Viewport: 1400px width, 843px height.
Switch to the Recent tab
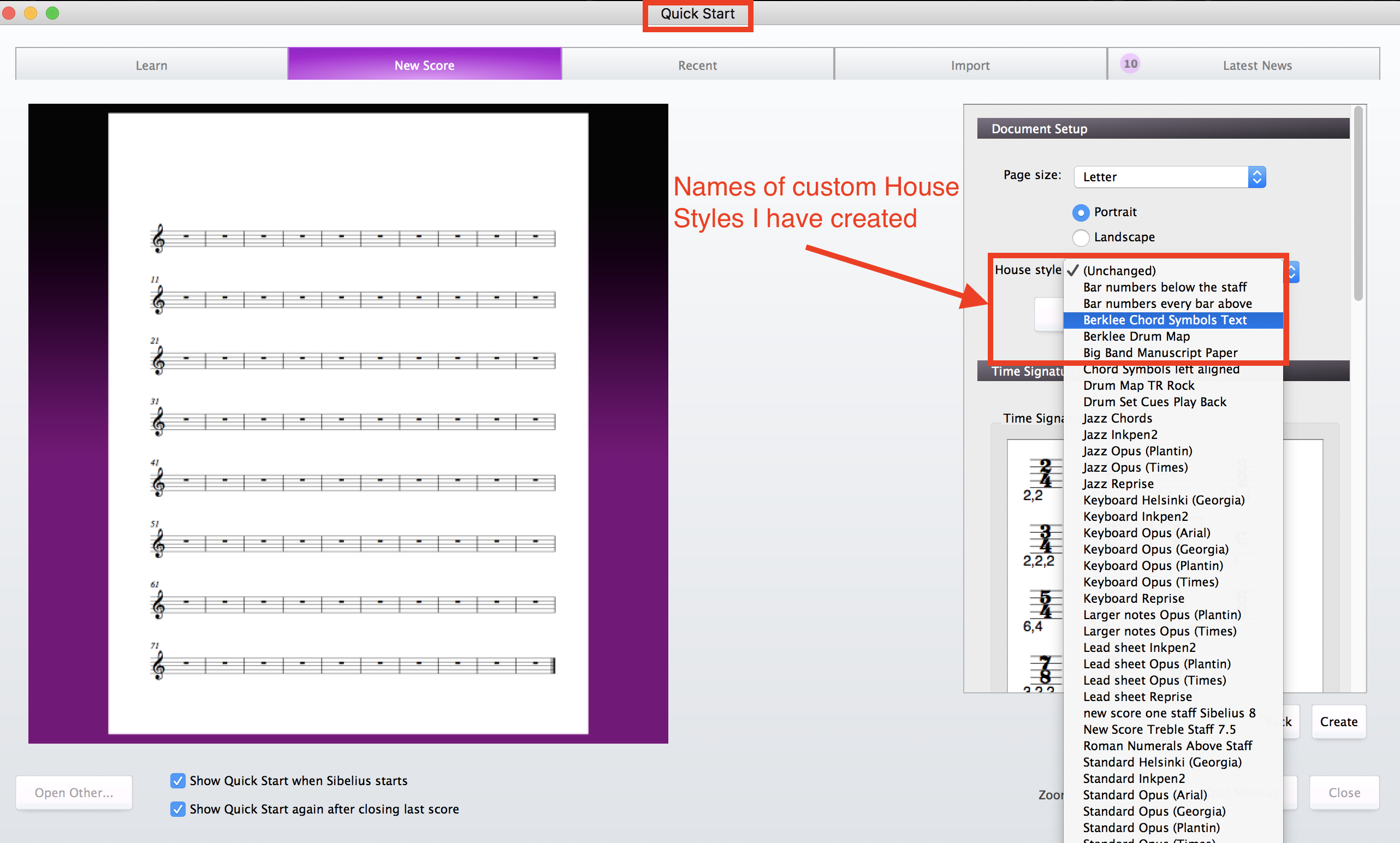tap(697, 65)
